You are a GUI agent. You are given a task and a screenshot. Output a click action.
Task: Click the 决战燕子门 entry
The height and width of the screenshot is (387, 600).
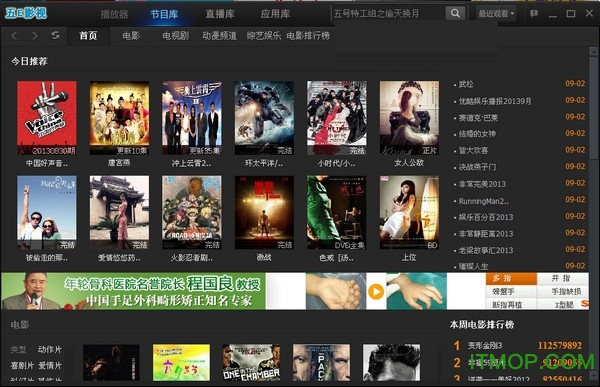478,167
